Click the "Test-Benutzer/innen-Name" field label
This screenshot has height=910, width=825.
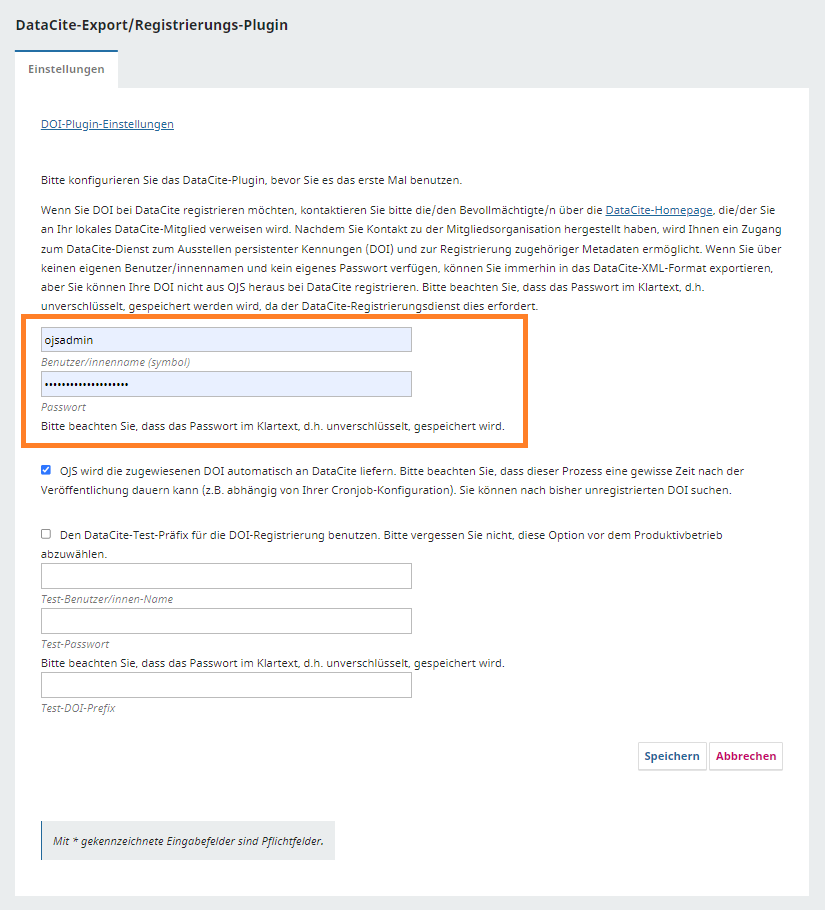coord(107,599)
